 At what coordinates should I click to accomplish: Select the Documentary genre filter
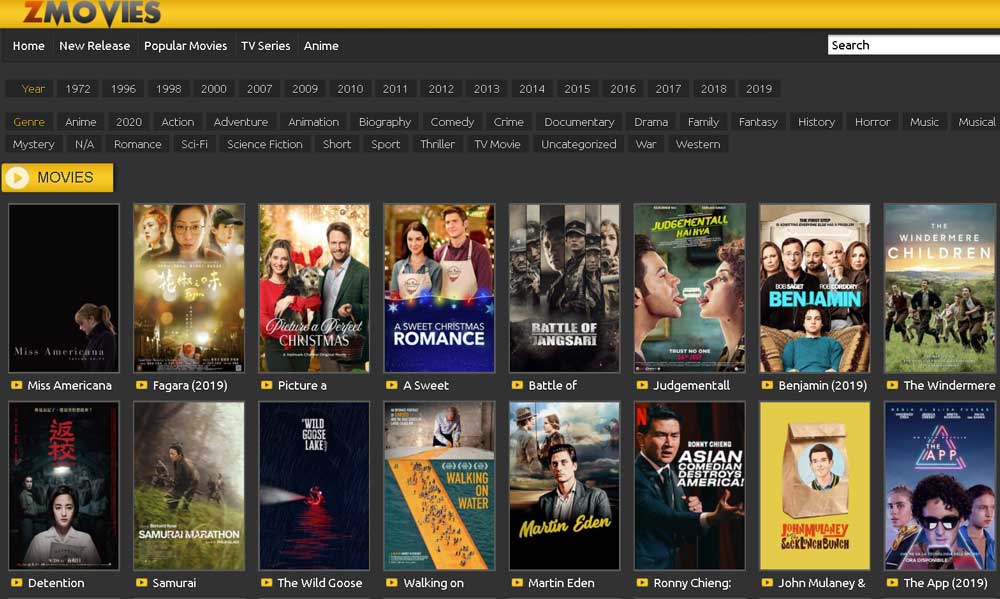pos(579,122)
